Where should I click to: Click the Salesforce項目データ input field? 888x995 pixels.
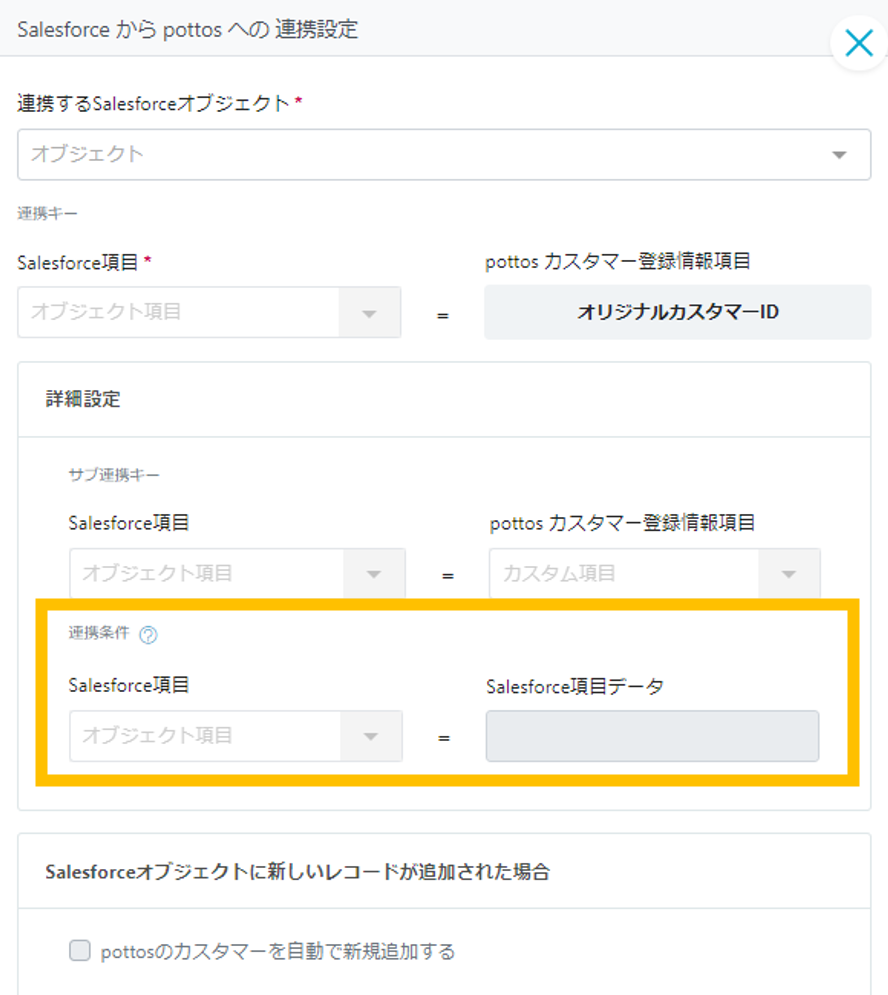pos(652,736)
